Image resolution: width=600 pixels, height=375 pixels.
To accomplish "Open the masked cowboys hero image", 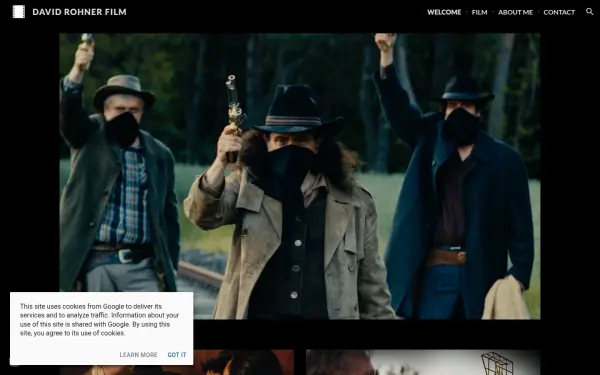I will tap(300, 176).
